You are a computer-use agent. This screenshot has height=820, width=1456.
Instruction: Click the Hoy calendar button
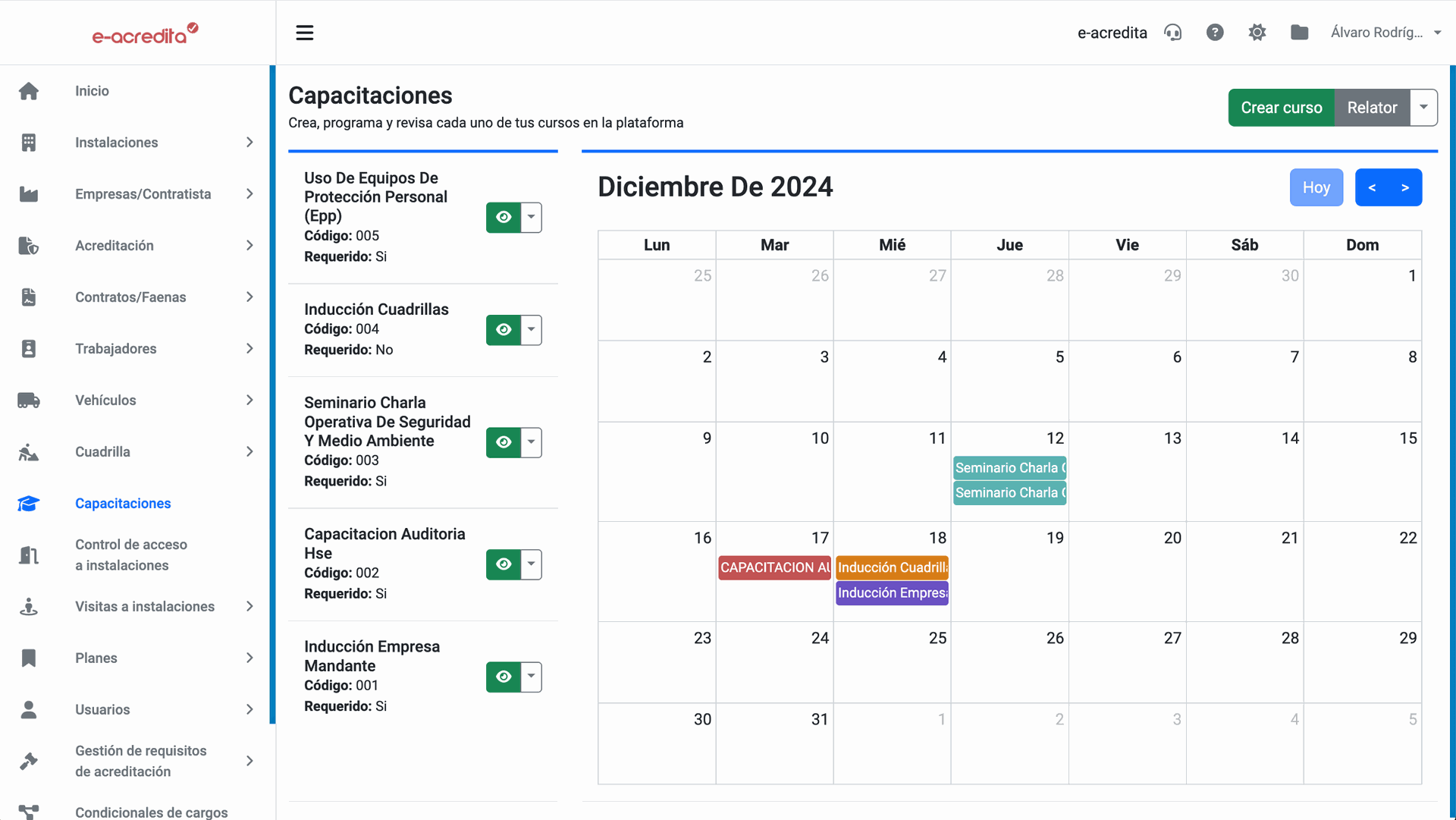tap(1316, 187)
